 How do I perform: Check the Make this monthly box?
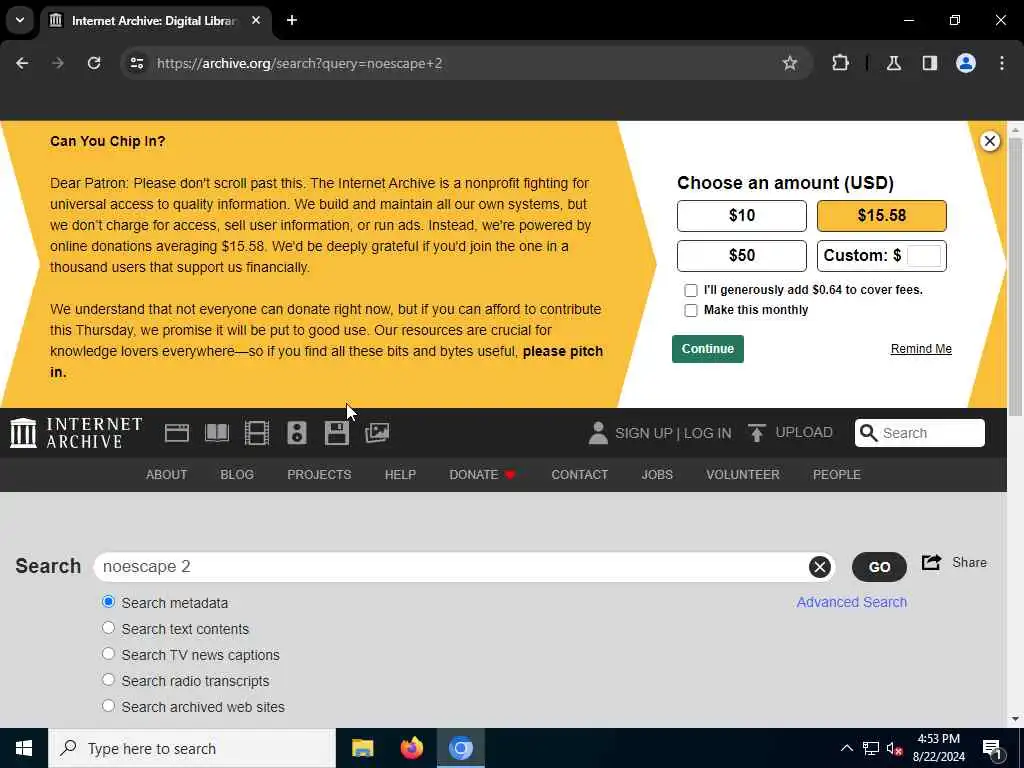pos(690,310)
